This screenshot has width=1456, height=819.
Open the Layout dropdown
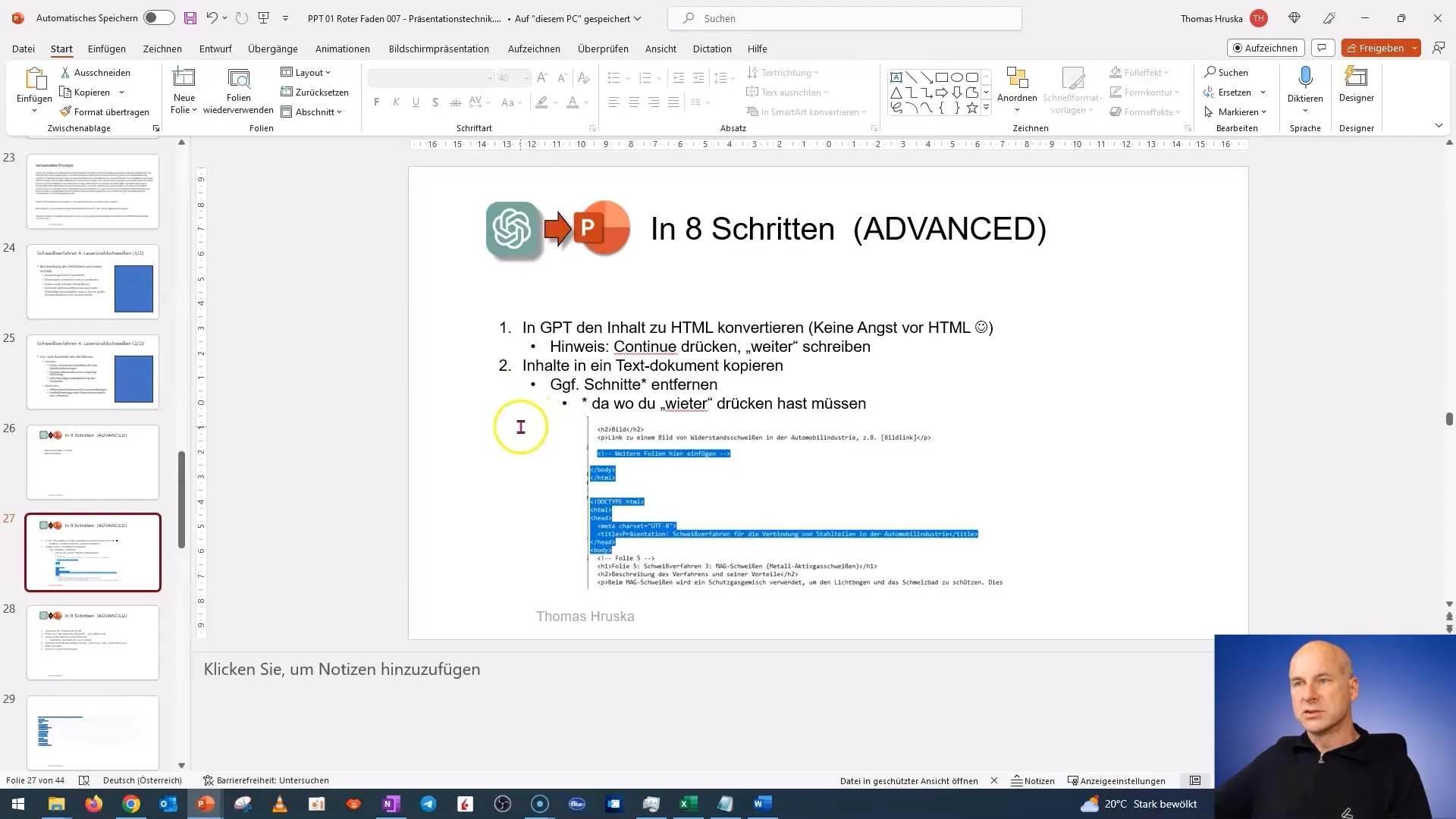pos(306,72)
